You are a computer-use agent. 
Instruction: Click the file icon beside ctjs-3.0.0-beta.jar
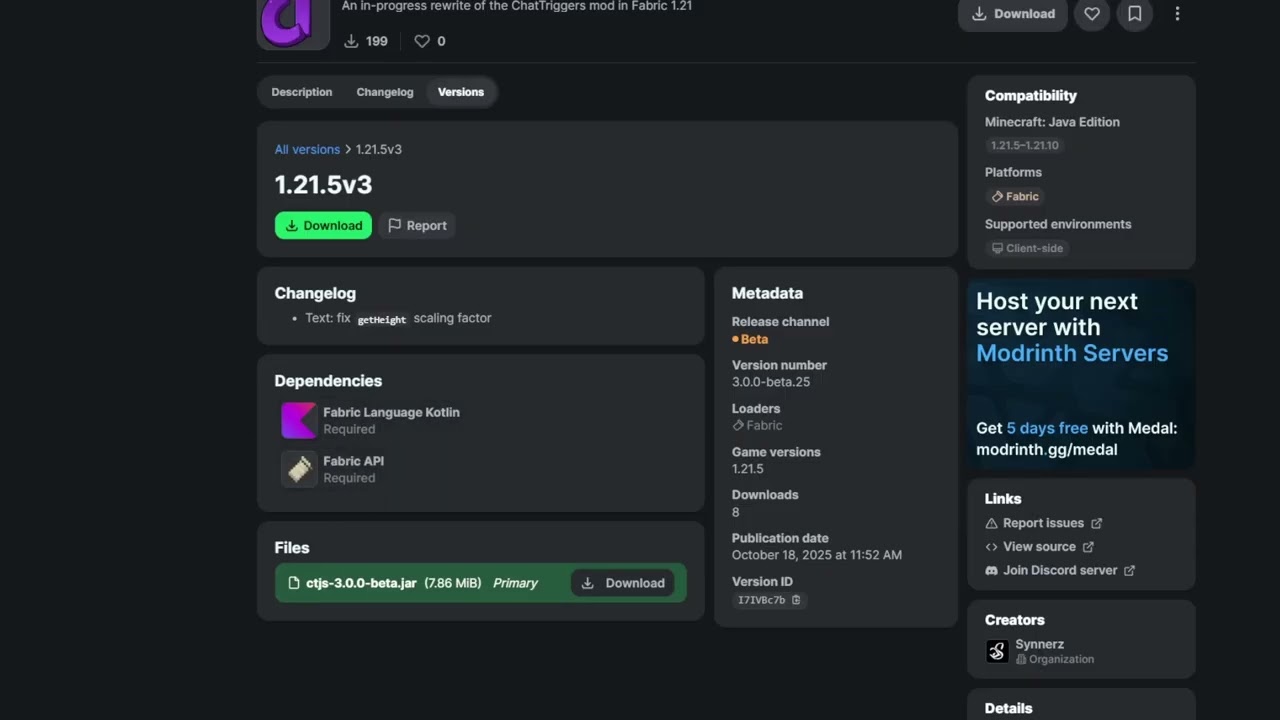(294, 583)
